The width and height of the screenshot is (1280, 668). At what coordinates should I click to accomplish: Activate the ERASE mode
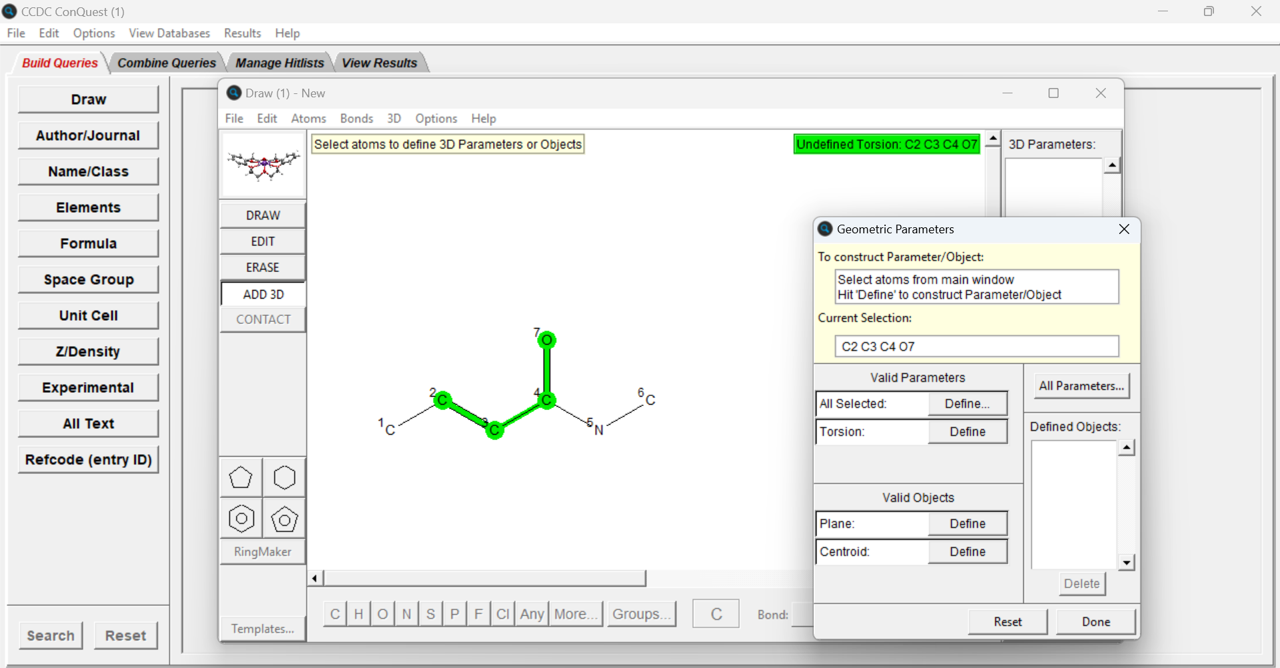click(262, 267)
